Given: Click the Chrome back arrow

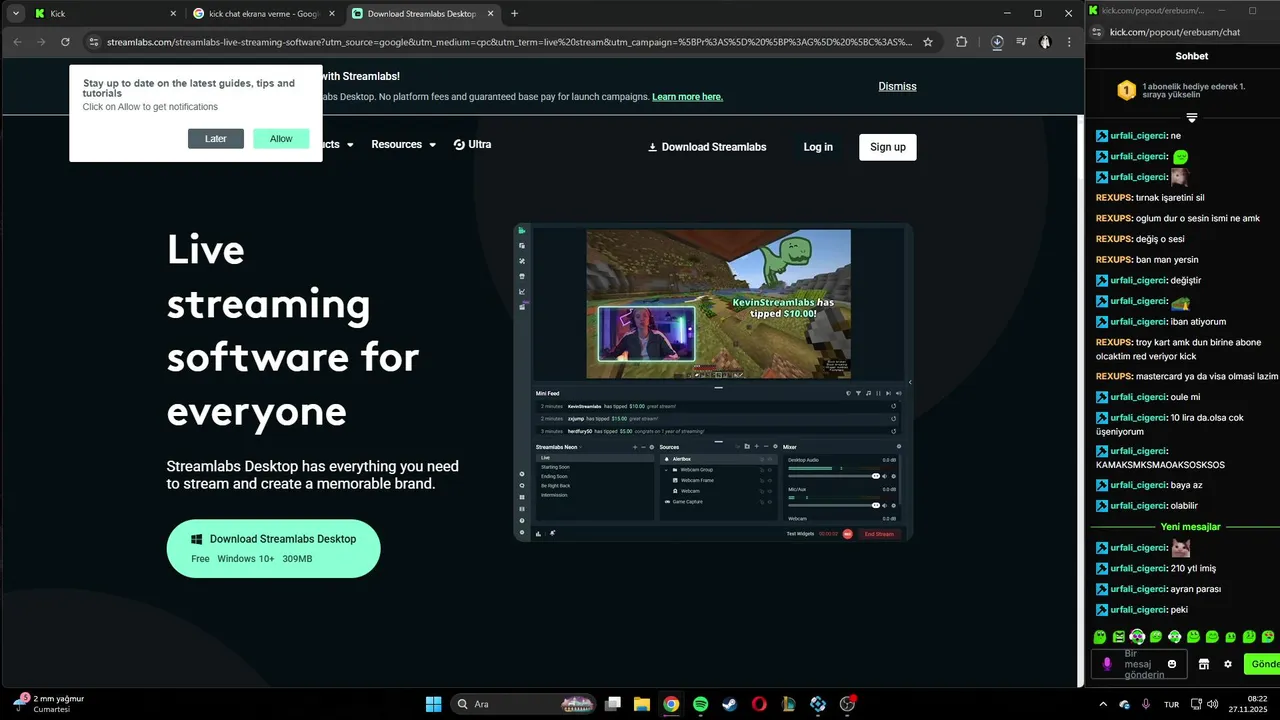Looking at the screenshot, I should click(17, 42).
